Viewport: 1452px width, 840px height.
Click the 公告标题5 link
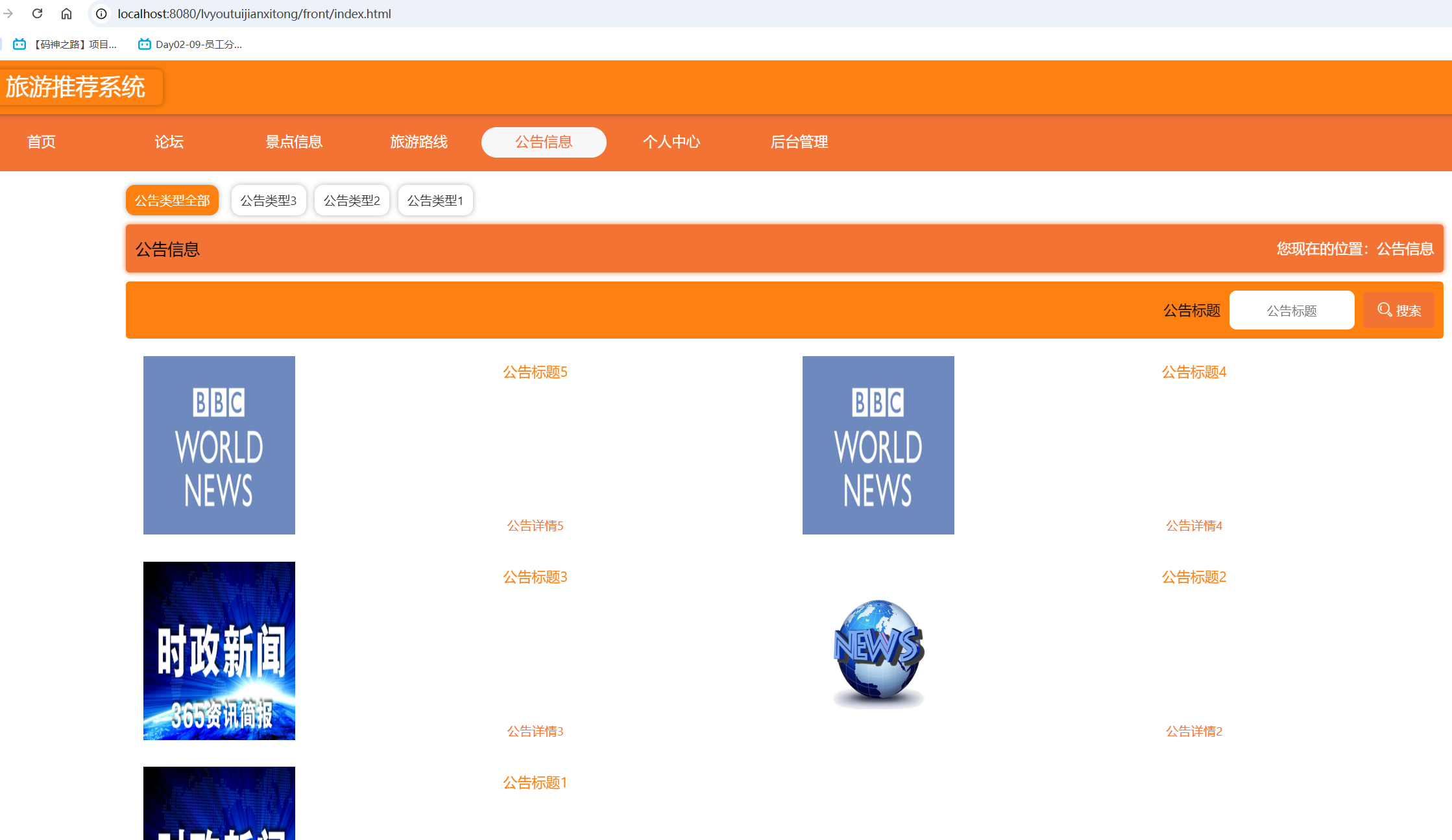tap(535, 372)
